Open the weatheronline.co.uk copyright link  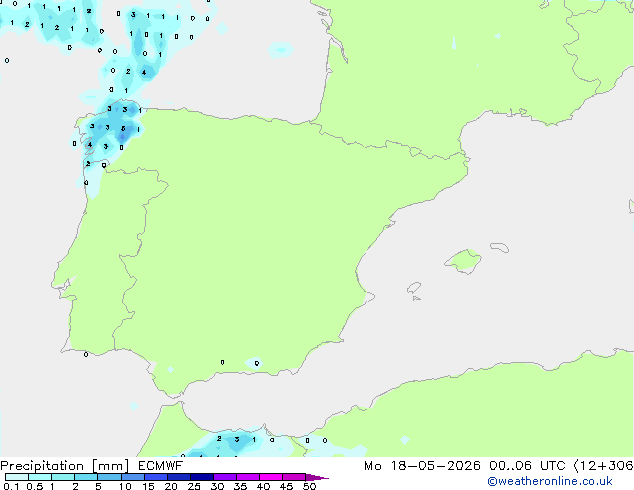(550, 481)
